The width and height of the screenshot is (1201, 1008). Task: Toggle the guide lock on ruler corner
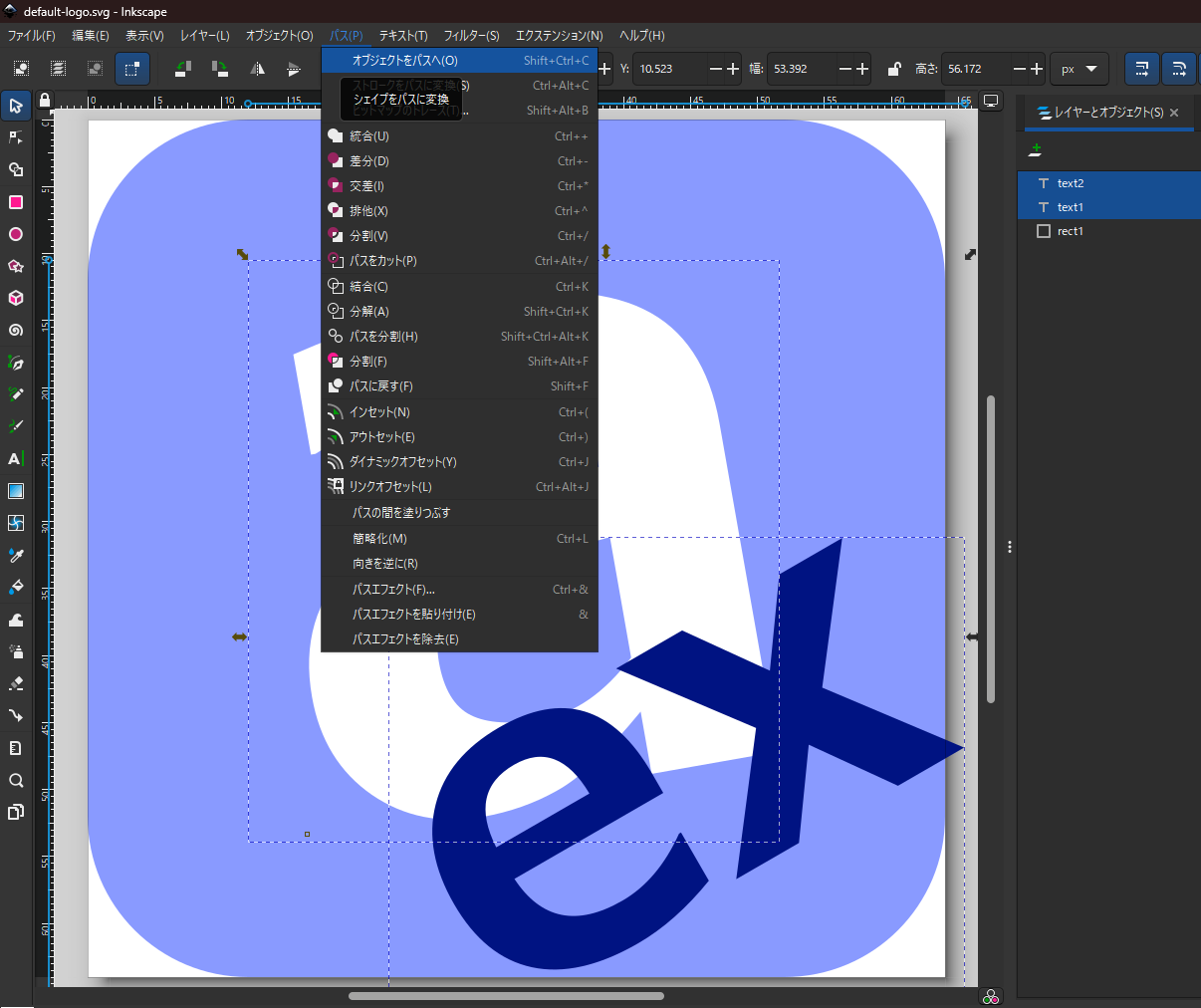pos(44,101)
